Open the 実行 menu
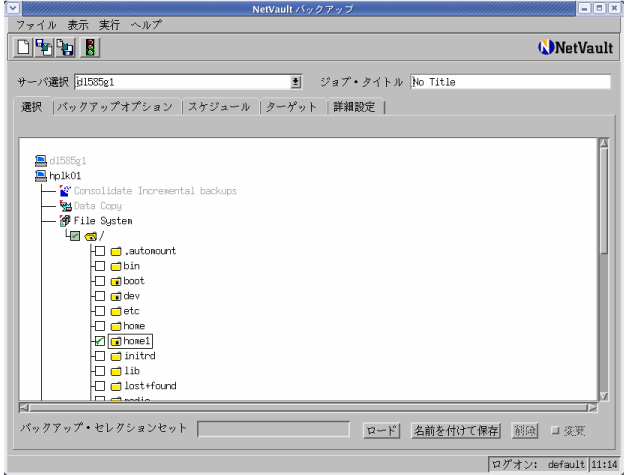The width and height of the screenshot is (625, 475). click(x=109, y=25)
